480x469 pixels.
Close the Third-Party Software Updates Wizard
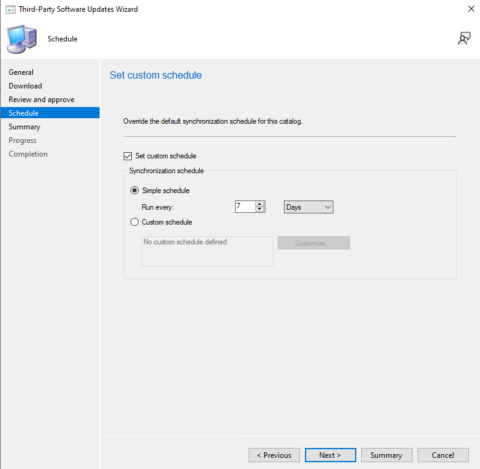point(471,9)
